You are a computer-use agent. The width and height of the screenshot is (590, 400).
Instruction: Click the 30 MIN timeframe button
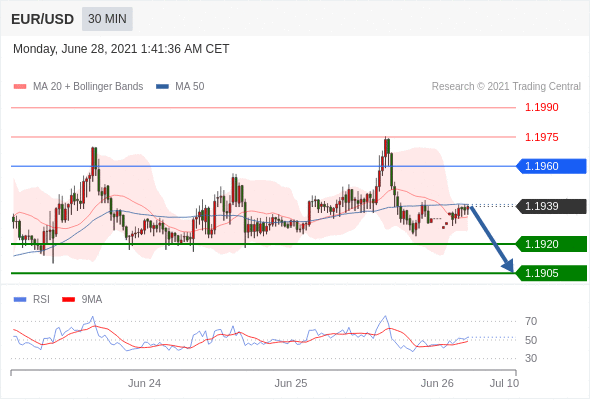pos(107,18)
